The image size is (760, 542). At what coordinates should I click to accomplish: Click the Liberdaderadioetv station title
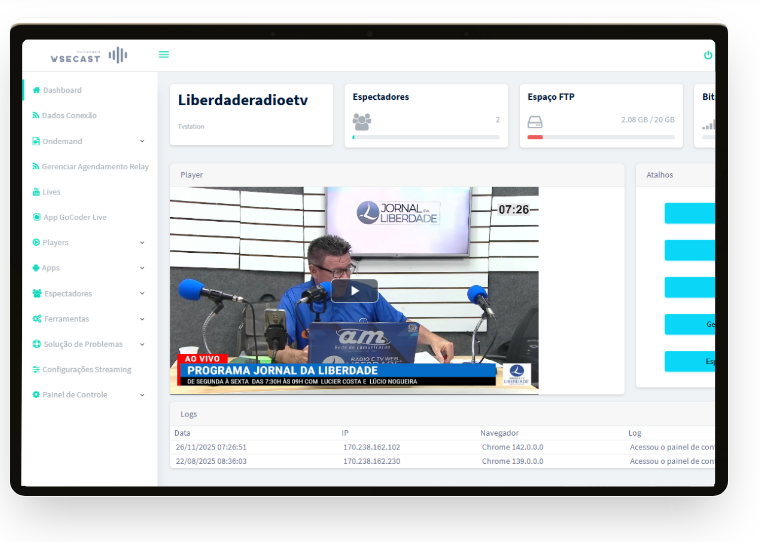coord(243,100)
